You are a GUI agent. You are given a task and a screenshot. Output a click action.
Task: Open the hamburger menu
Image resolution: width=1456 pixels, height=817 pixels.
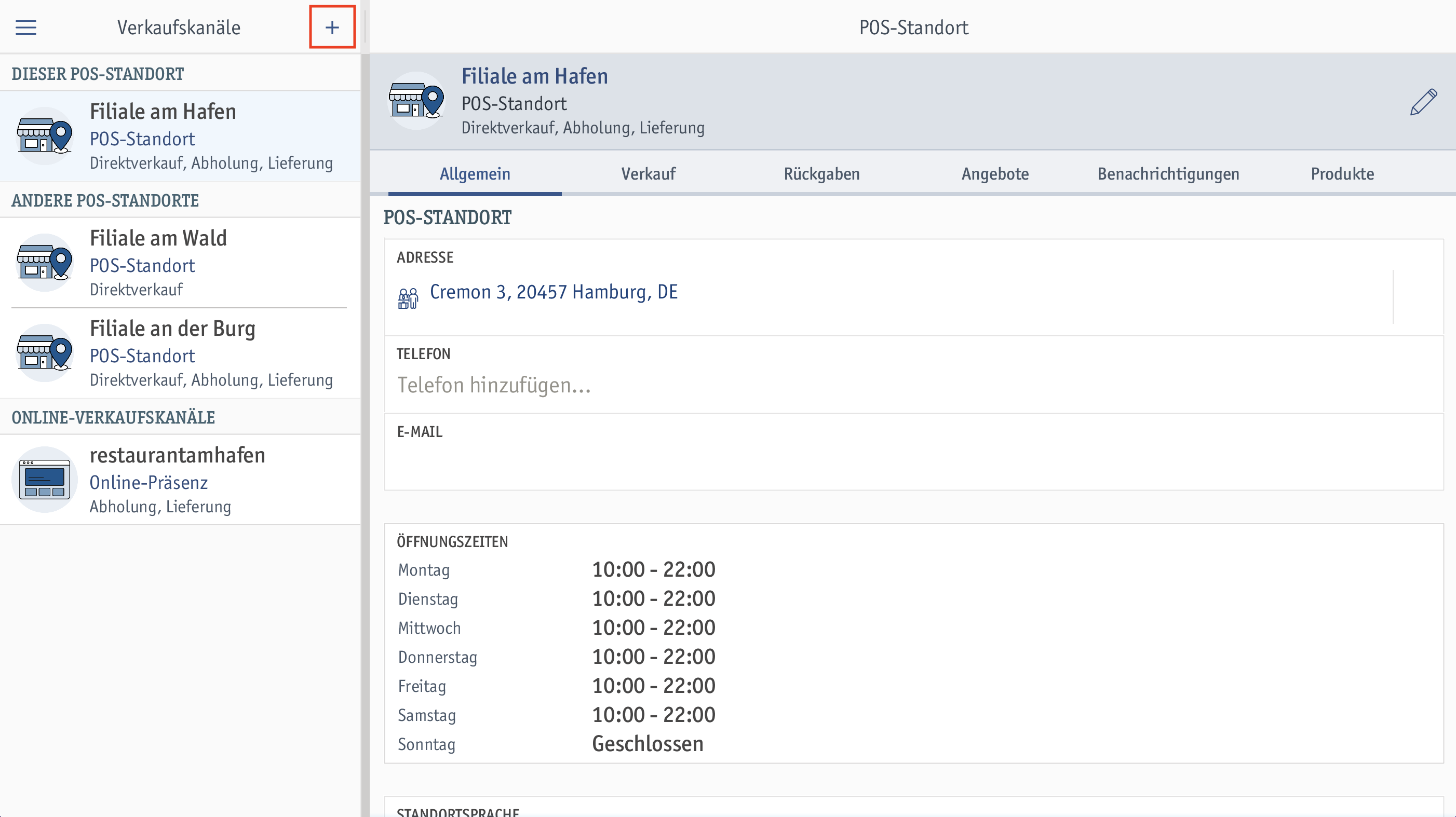[x=26, y=27]
